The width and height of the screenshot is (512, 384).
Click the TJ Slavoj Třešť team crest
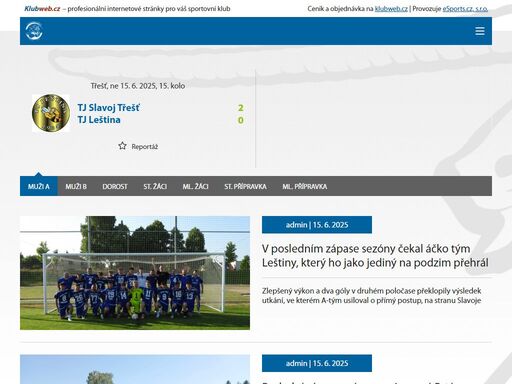click(51, 113)
